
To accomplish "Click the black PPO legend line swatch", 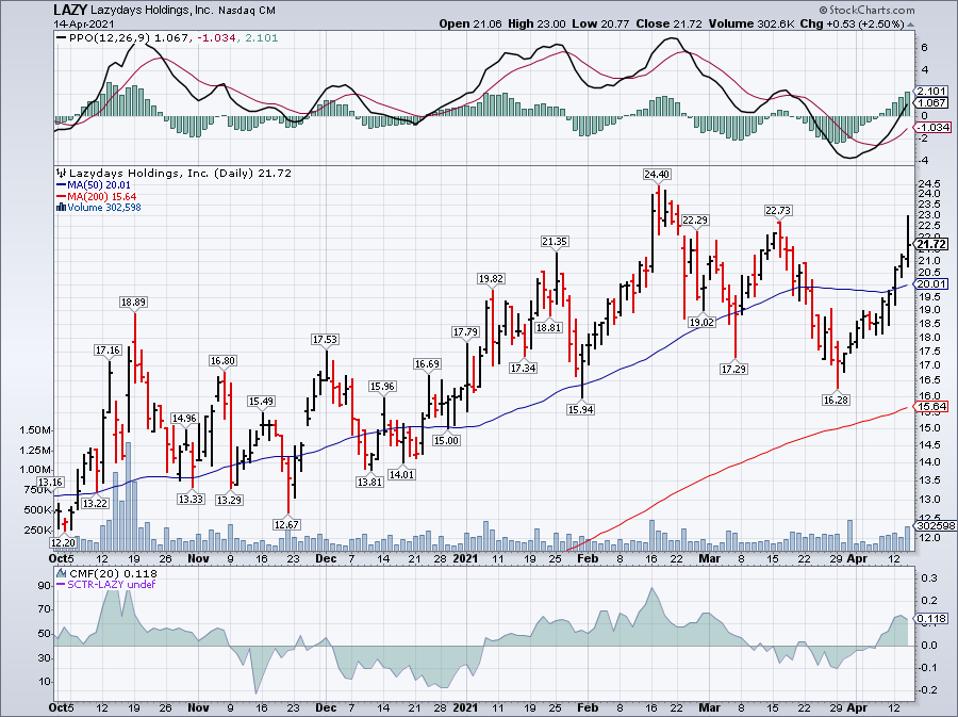I will 60,38.
